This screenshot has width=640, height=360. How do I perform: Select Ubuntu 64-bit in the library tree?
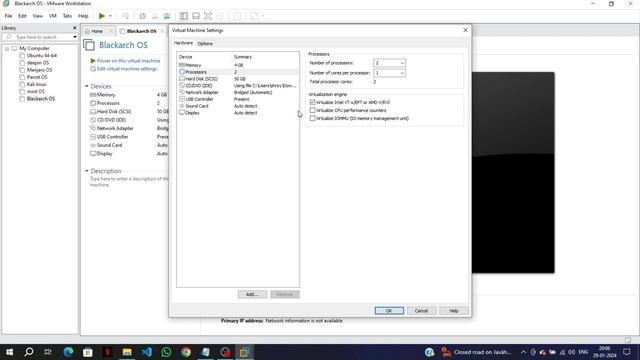[42, 56]
